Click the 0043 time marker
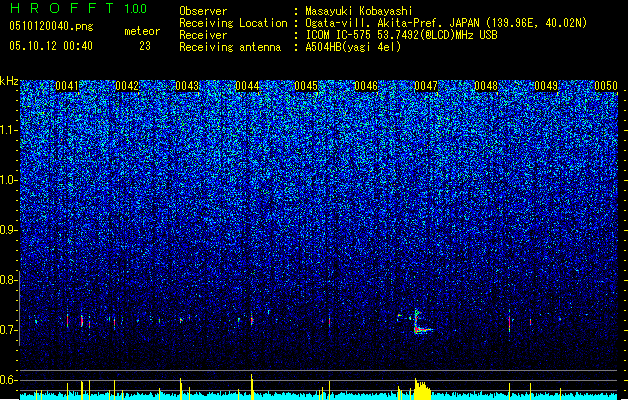This screenshot has height=400, width=629. click(x=187, y=86)
